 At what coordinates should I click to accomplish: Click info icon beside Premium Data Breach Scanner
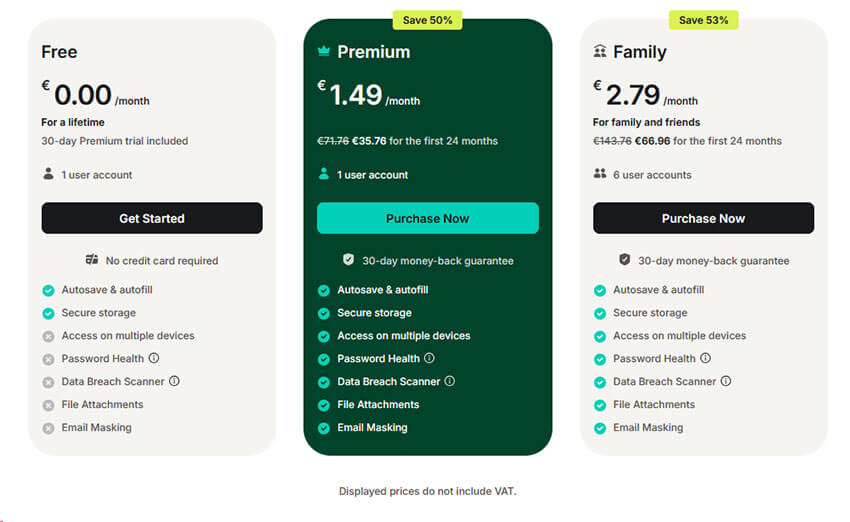[450, 381]
